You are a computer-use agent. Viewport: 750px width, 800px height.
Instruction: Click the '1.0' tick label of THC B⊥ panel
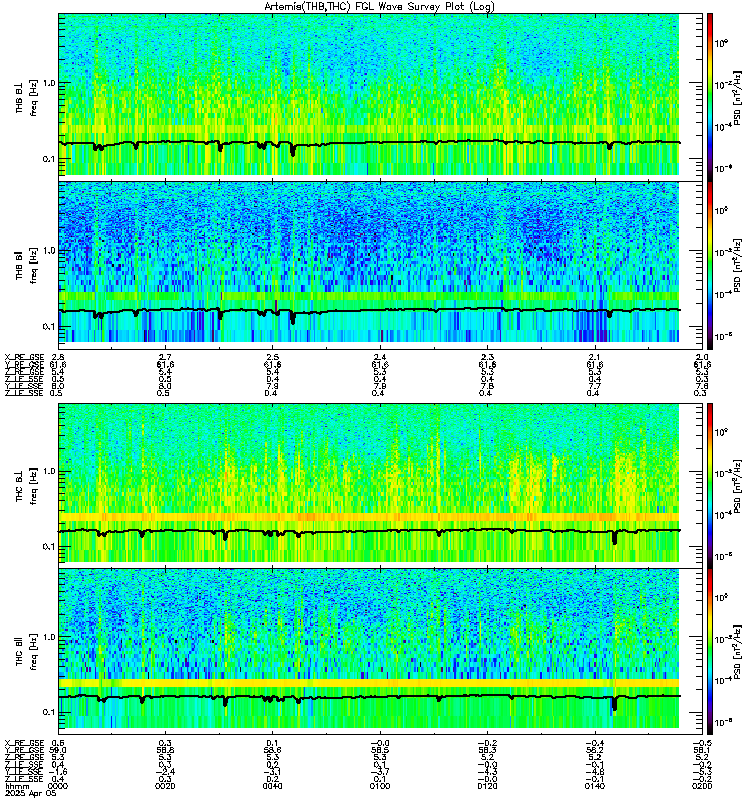click(49, 471)
